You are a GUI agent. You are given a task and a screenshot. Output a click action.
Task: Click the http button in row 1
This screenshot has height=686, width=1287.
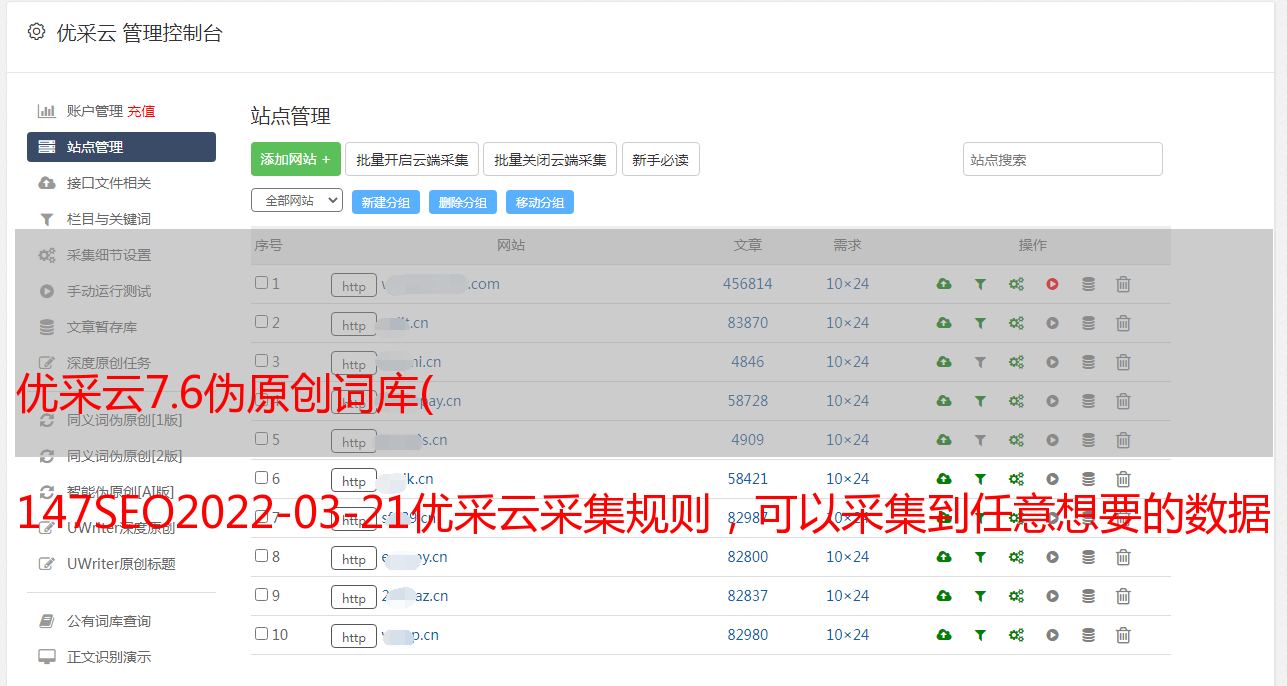tap(354, 286)
